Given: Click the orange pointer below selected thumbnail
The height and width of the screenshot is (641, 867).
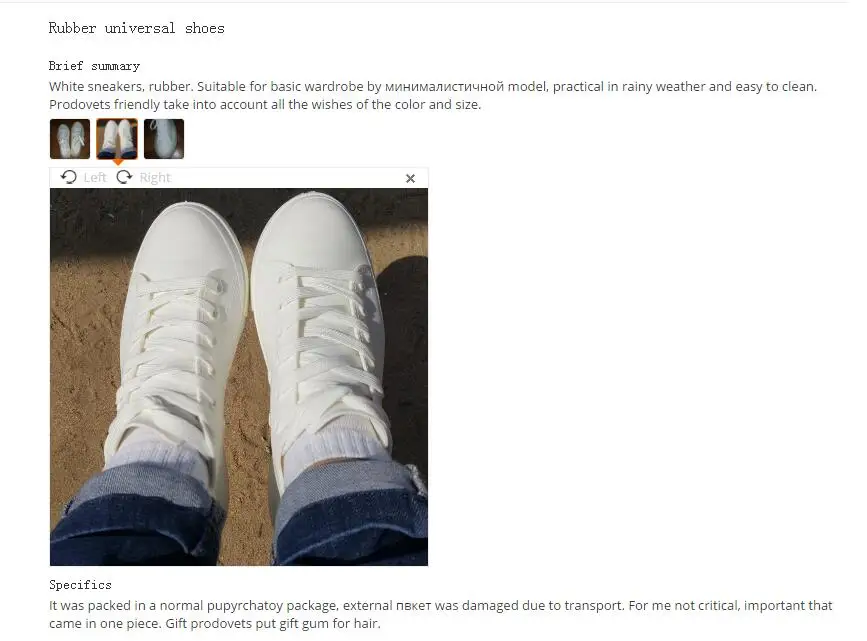Looking at the screenshot, I should click(x=118, y=163).
